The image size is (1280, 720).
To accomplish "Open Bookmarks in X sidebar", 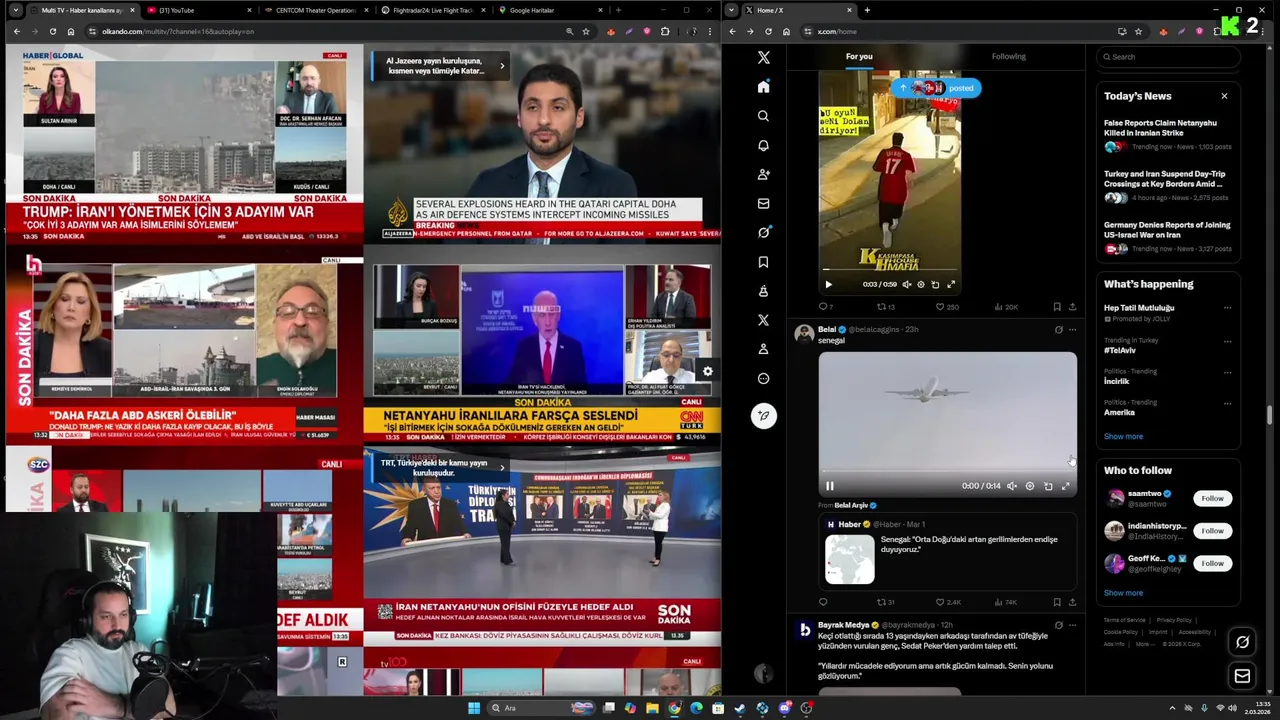I will pyautogui.click(x=763, y=262).
